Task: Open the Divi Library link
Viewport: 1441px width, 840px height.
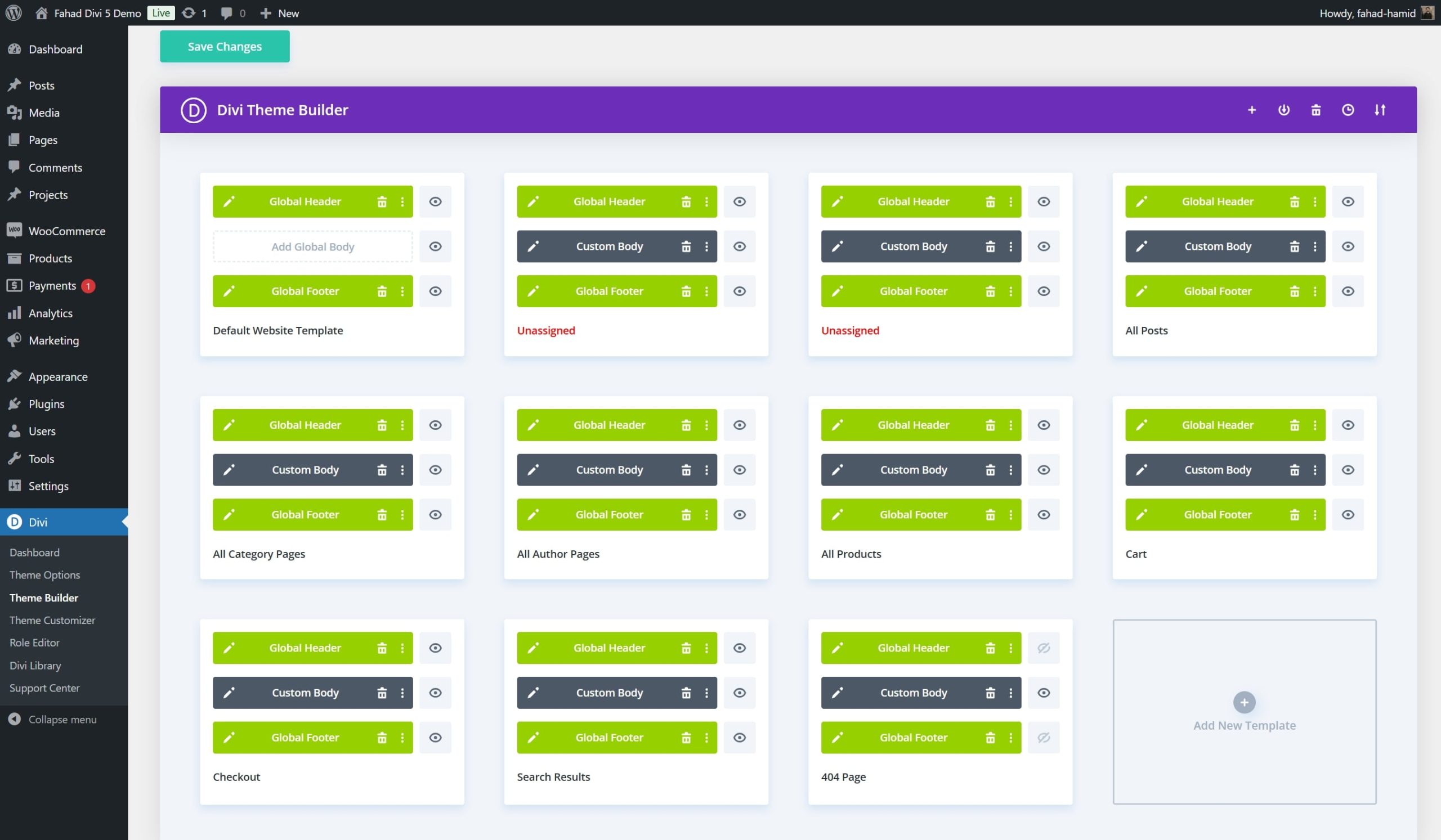Action: (x=35, y=665)
